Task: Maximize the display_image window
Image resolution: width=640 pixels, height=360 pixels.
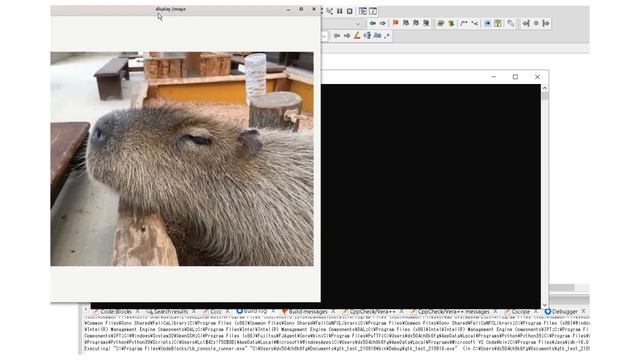Action: 301,9
